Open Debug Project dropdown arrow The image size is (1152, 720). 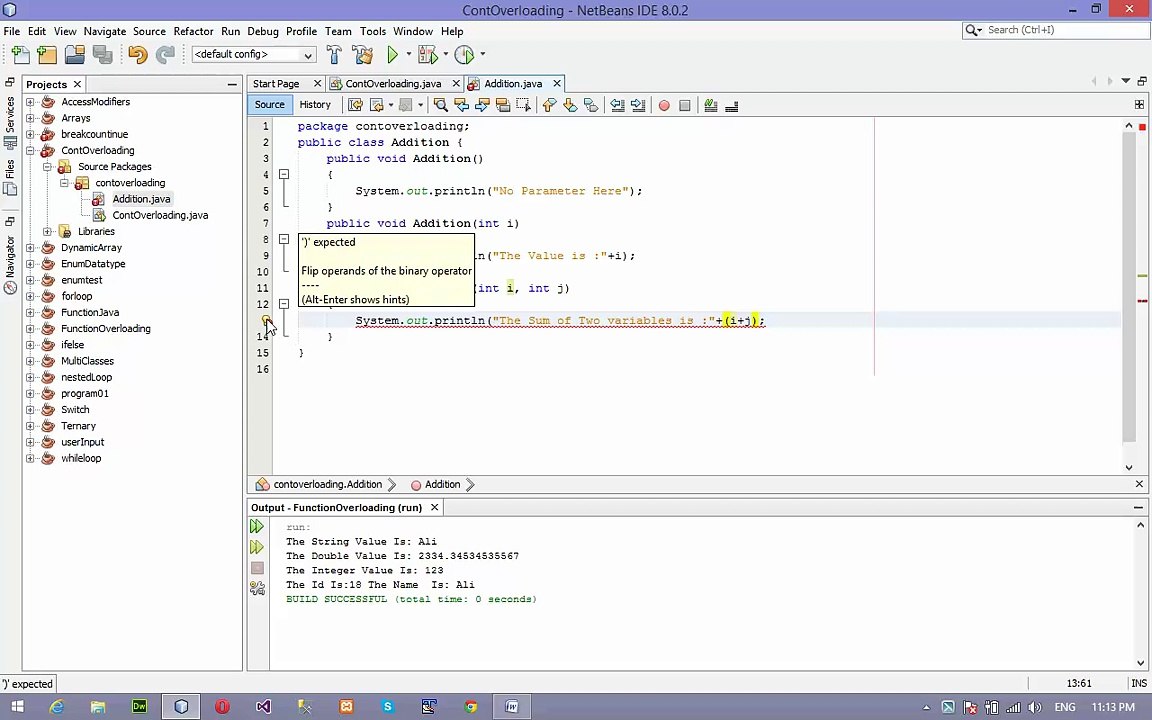coord(445,54)
